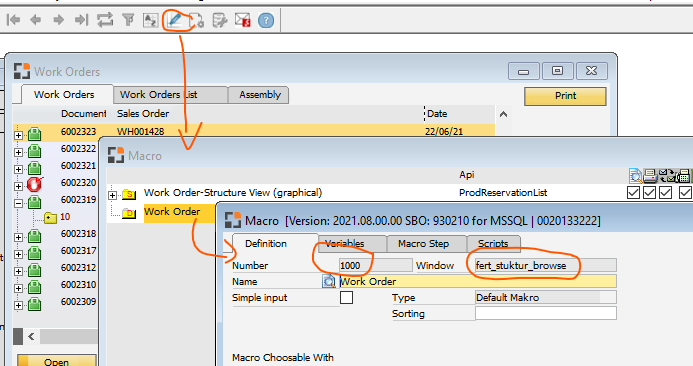Collapse work order 6002319 tree node
693x366 pixels.
19,203
